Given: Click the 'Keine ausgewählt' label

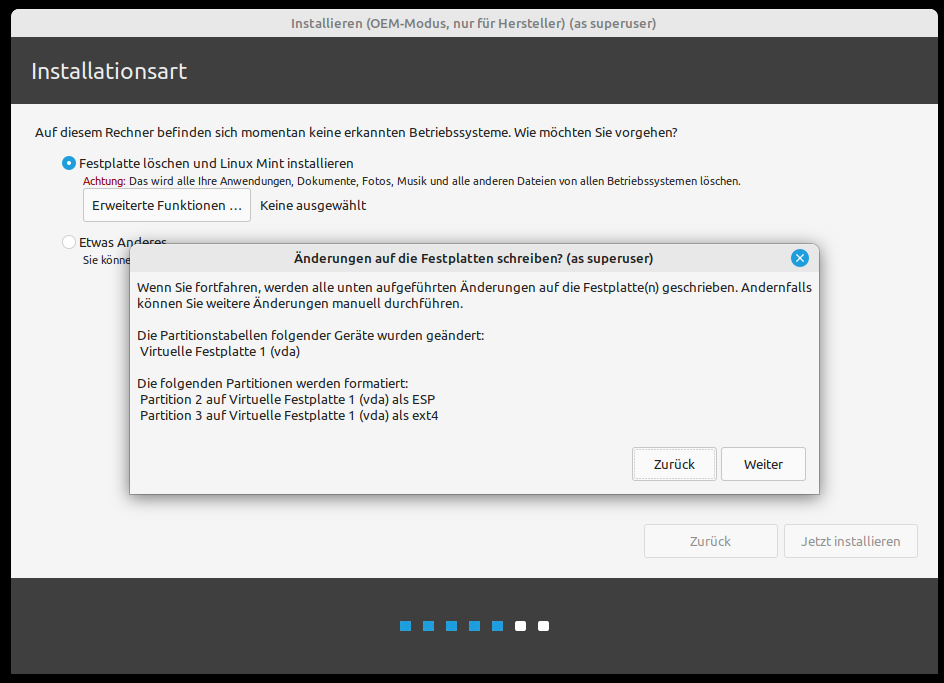Looking at the screenshot, I should point(313,205).
